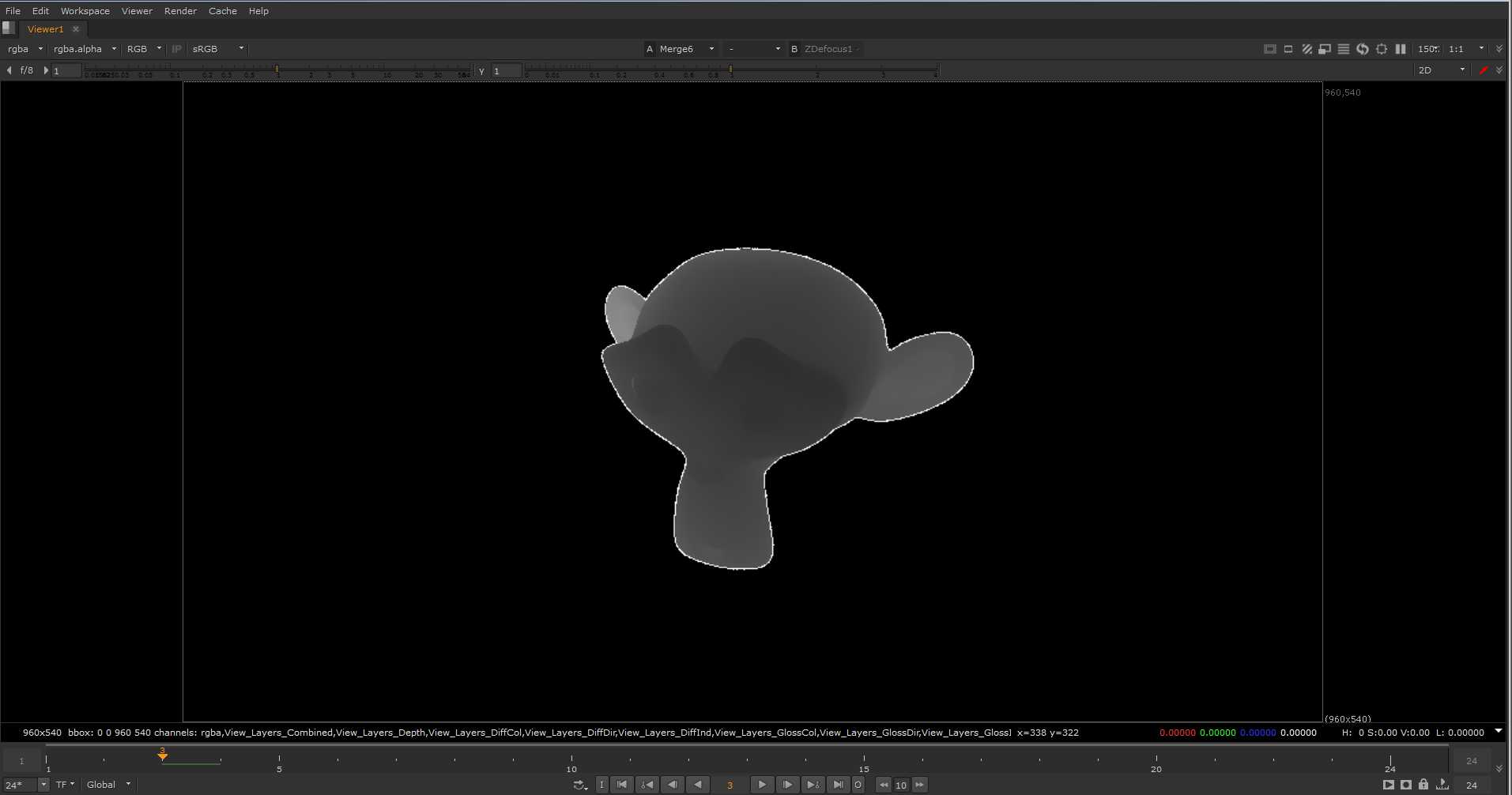
Task: Open the A input Merge6 dropdown
Action: 686,49
